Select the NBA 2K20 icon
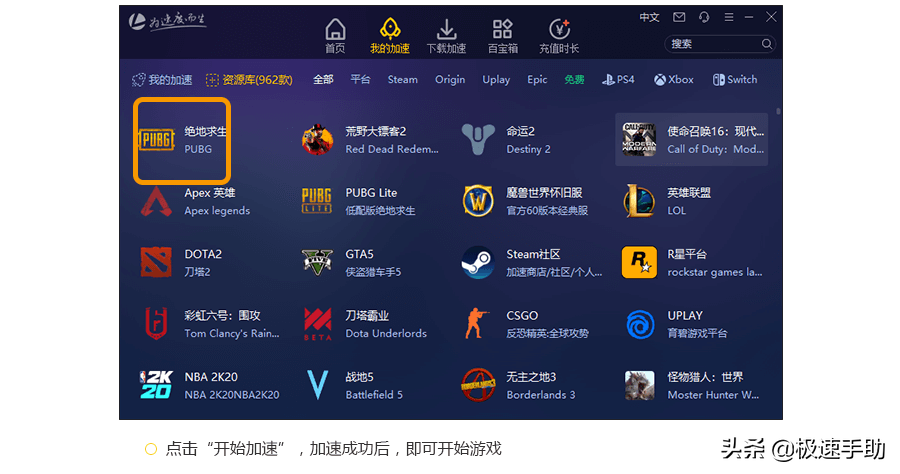 pyautogui.click(x=156, y=385)
